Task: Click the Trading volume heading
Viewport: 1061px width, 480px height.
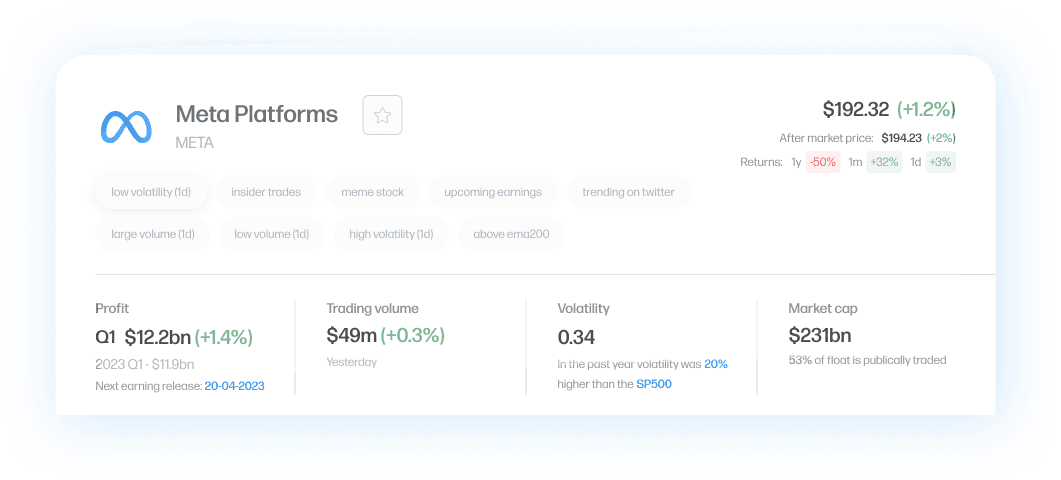Action: (372, 308)
